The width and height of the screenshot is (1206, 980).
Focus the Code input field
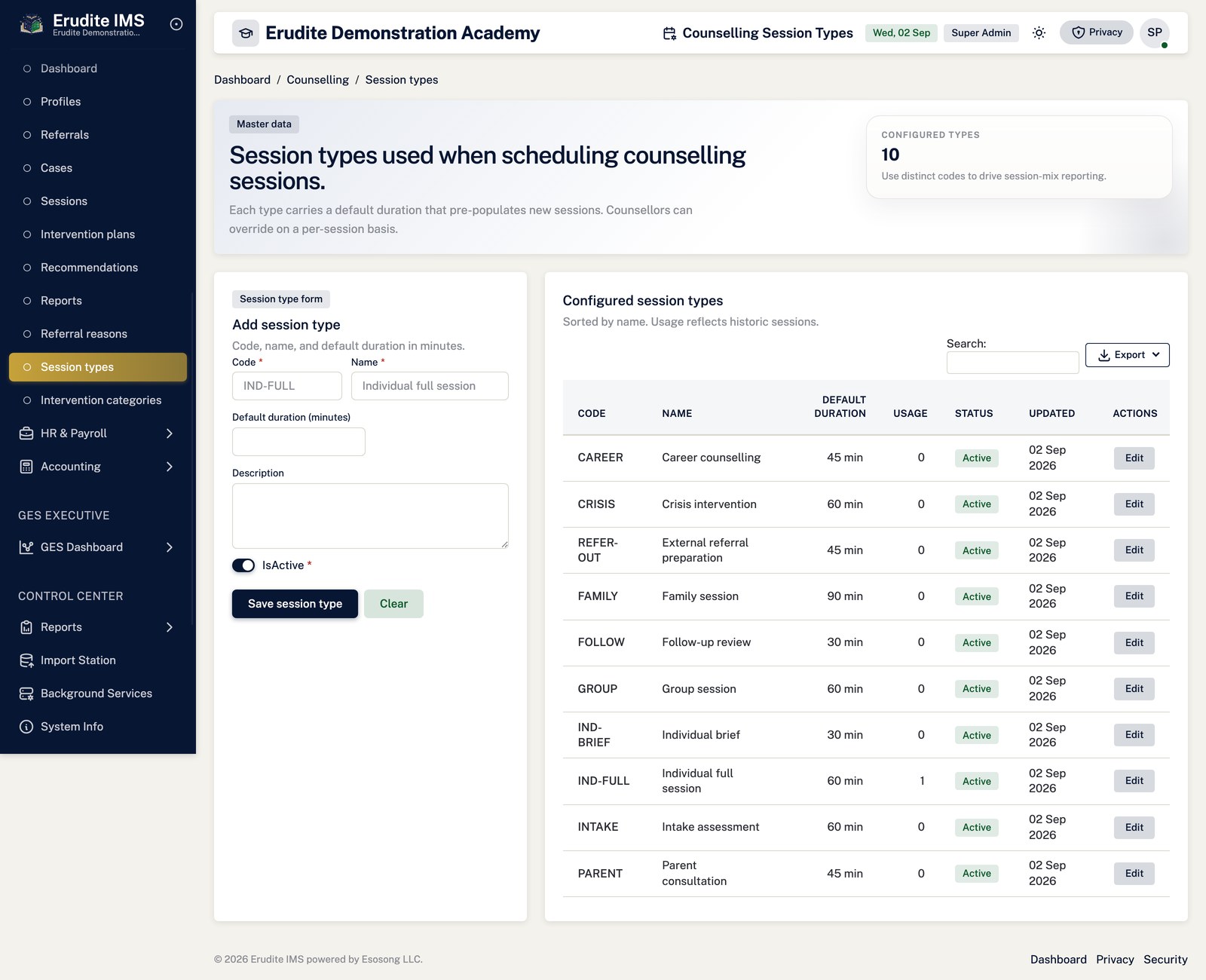(x=287, y=386)
